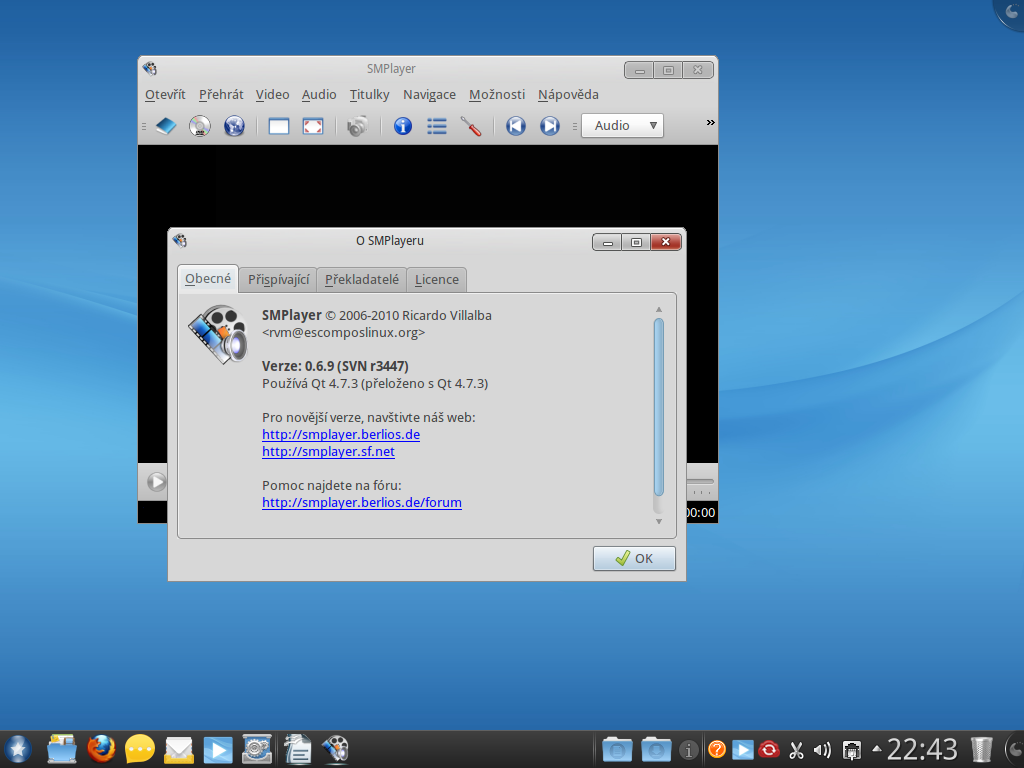1024x768 pixels.
Task: Launch Firefox from the taskbar
Action: tap(101, 749)
